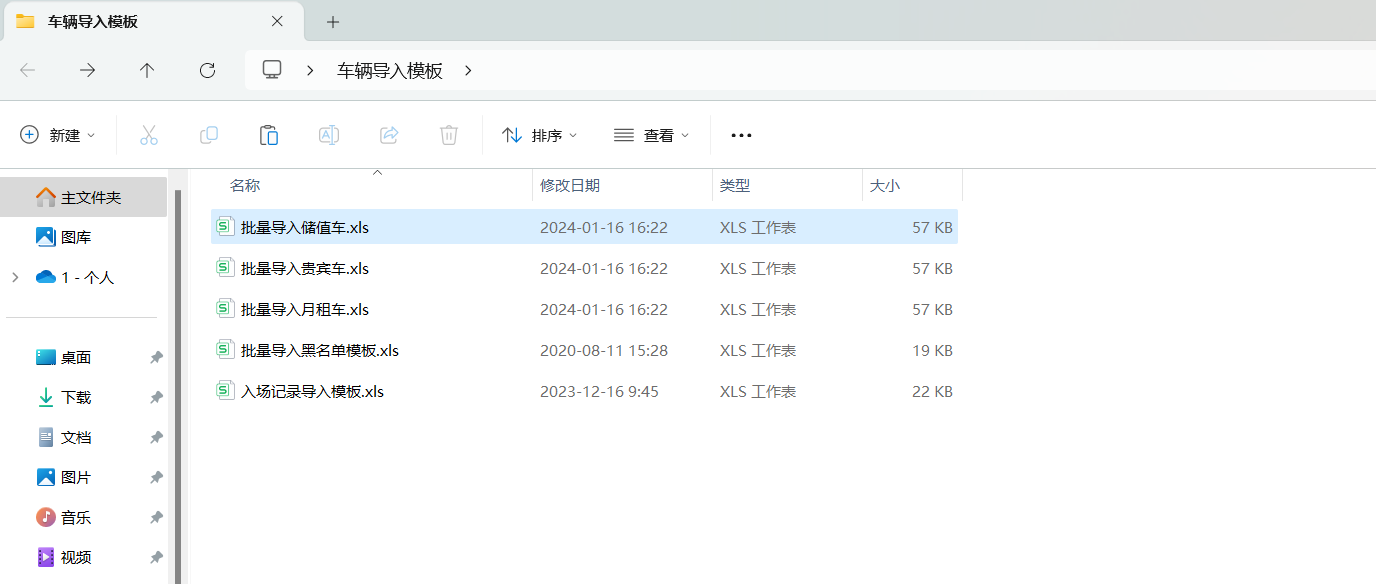Select file name 入场记录导入模板.xls
Image resolution: width=1376 pixels, height=584 pixels.
coord(313,392)
